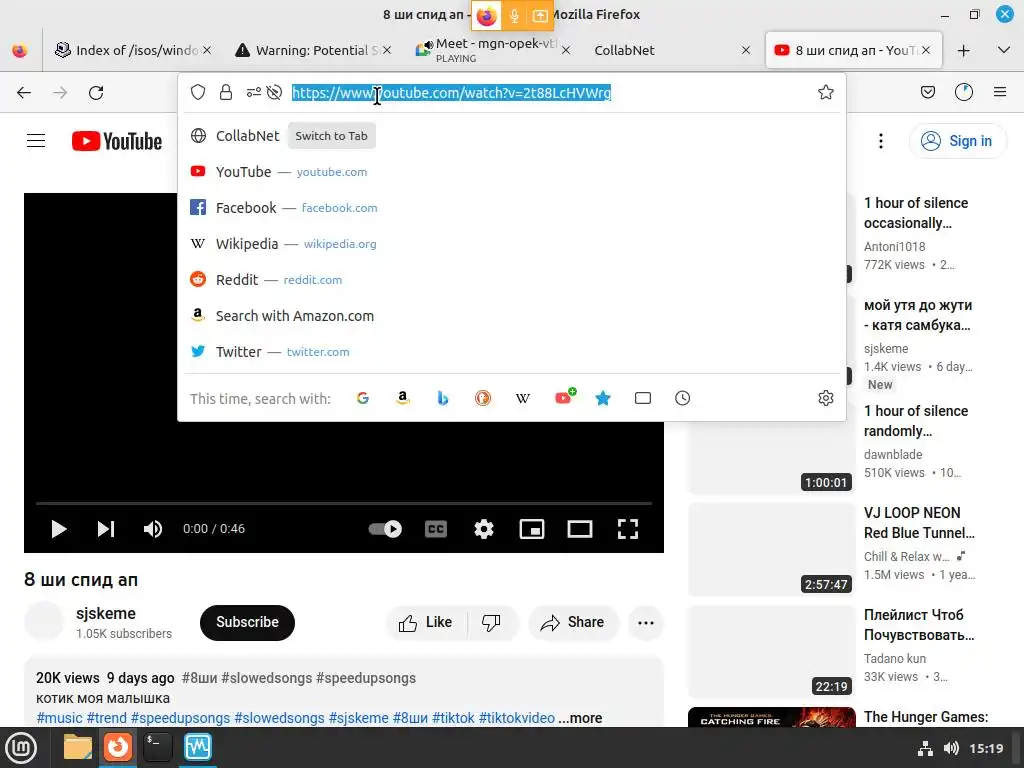Click the autoplay blocked icon in address bar
The height and width of the screenshot is (768, 1024).
[x=274, y=93]
